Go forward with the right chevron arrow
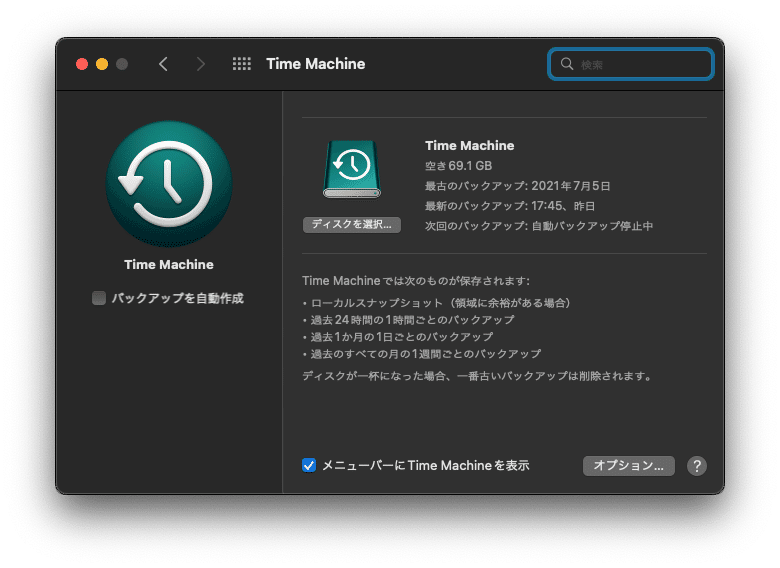The image size is (780, 568). pyautogui.click(x=200, y=64)
